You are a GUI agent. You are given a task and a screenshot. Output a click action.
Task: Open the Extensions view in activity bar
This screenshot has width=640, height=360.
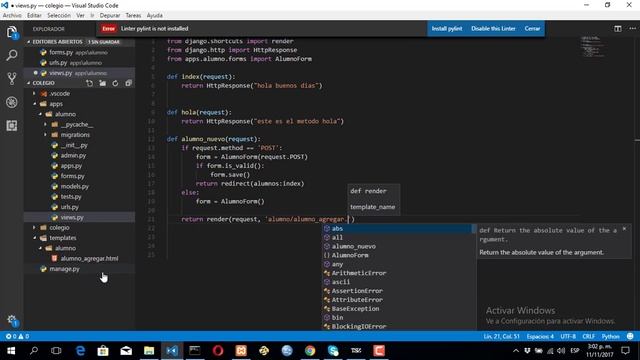(x=12, y=125)
